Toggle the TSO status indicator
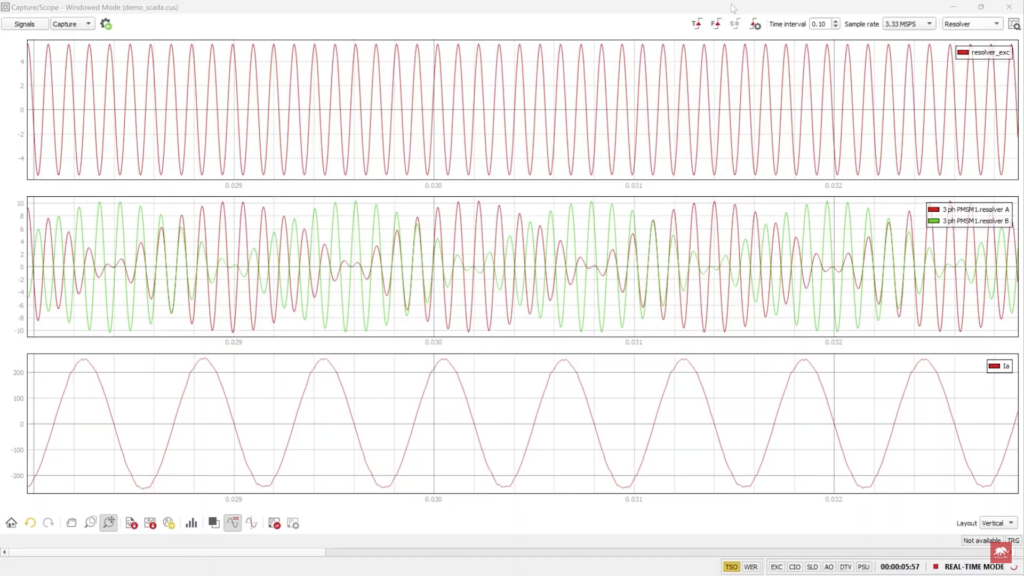Image resolution: width=1024 pixels, height=576 pixels. 731,567
